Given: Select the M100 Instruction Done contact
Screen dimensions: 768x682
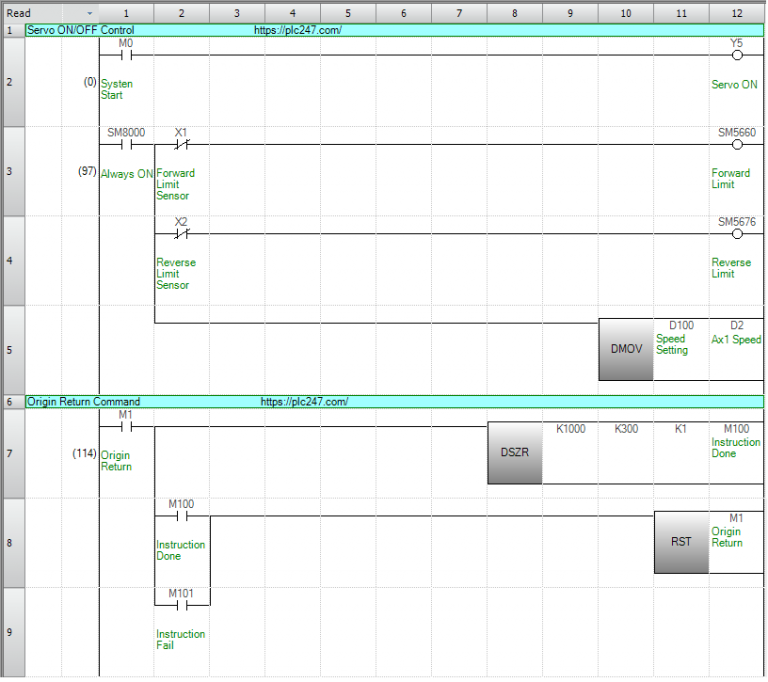Looking at the screenshot, I should (181, 516).
